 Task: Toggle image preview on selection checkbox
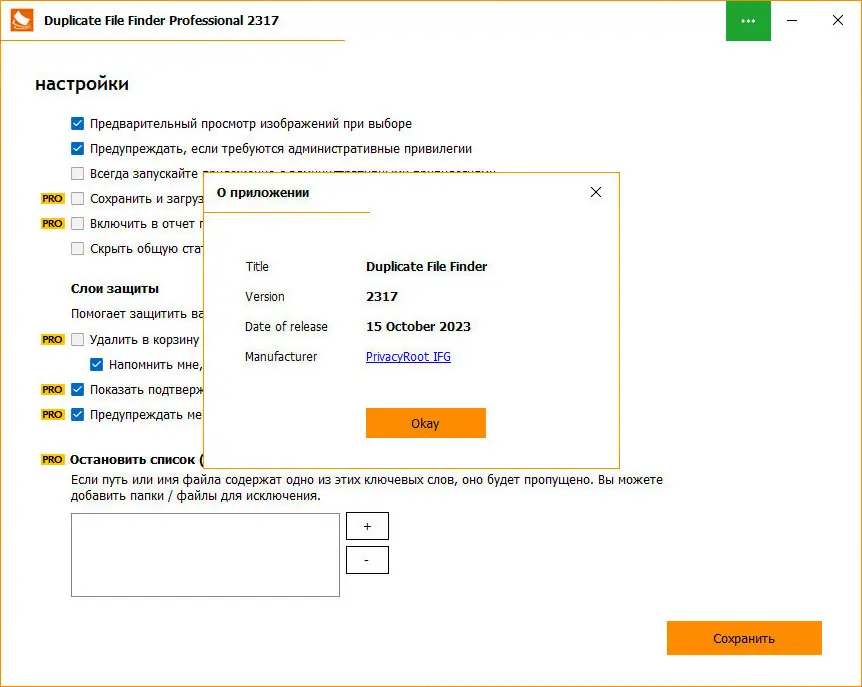point(78,124)
